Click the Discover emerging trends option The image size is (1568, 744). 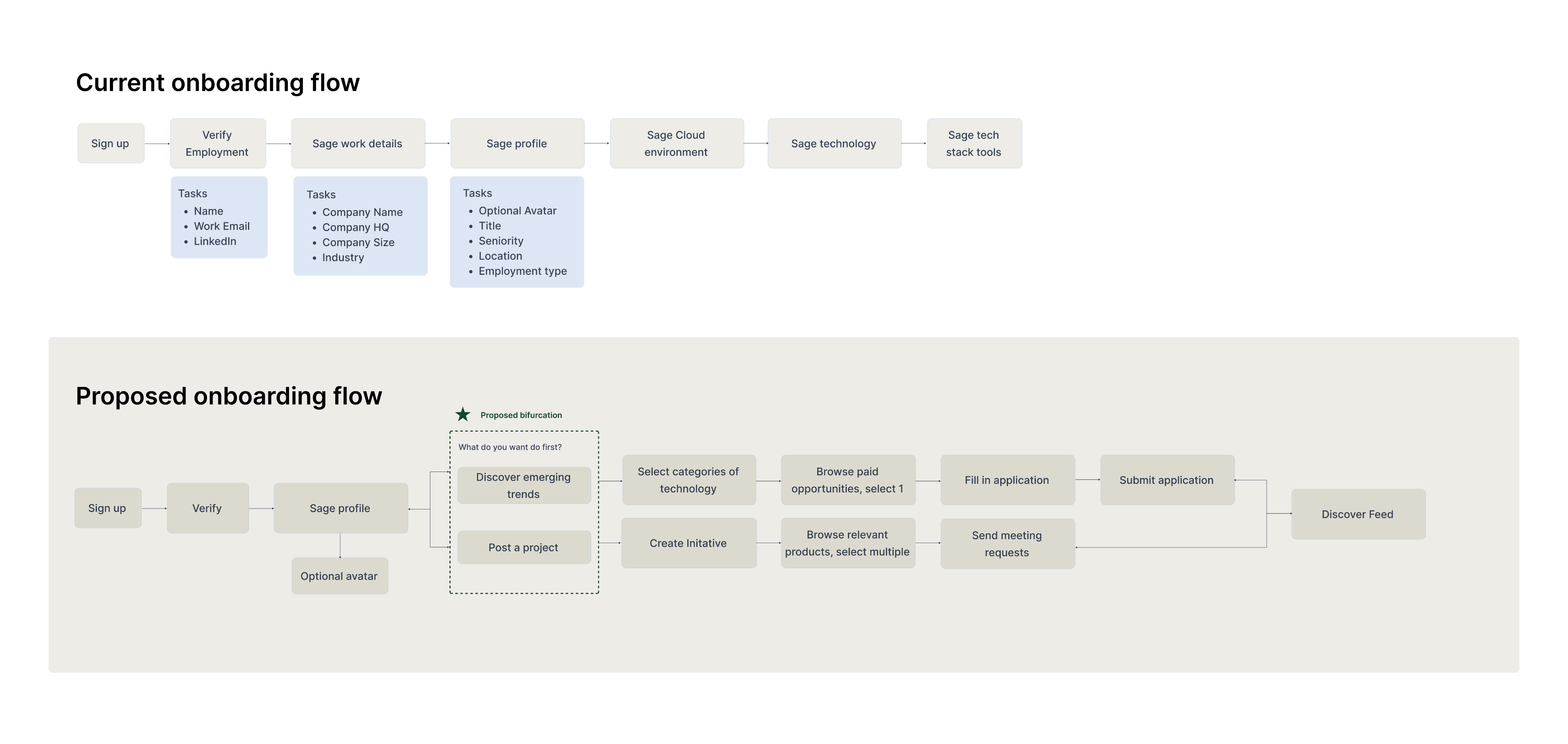[523, 485]
